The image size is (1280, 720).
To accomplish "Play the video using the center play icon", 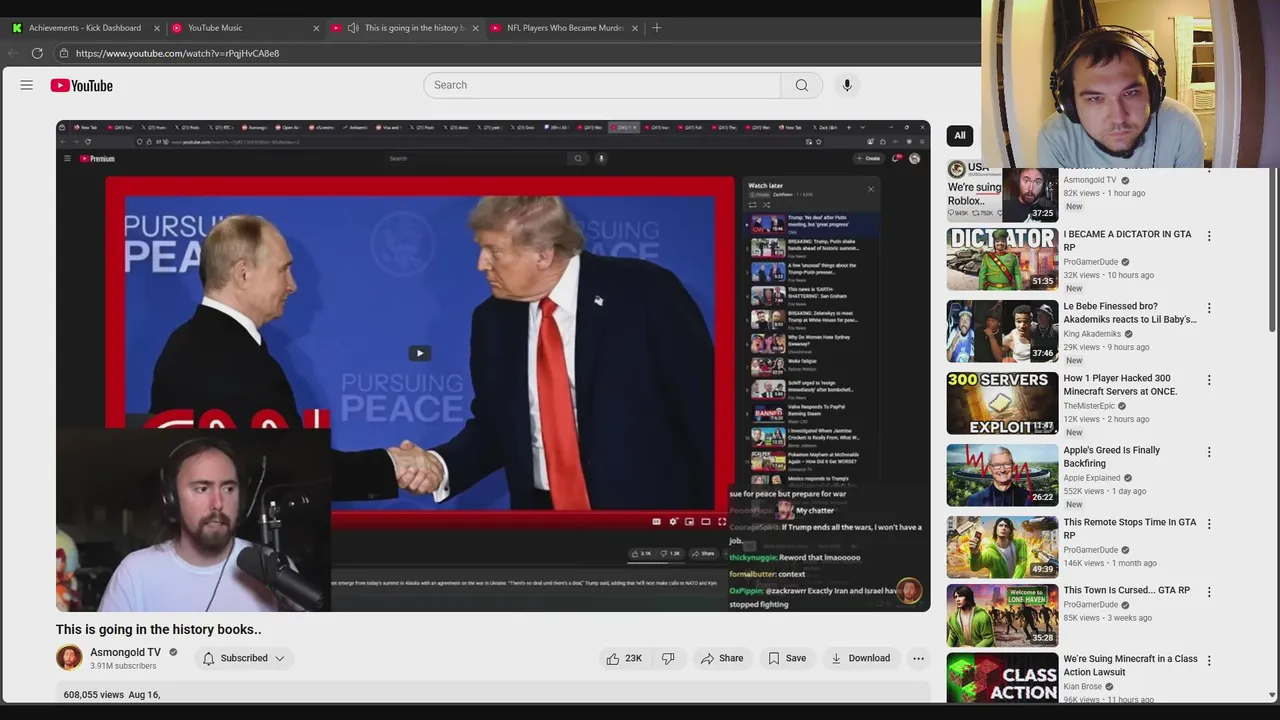I will (420, 353).
